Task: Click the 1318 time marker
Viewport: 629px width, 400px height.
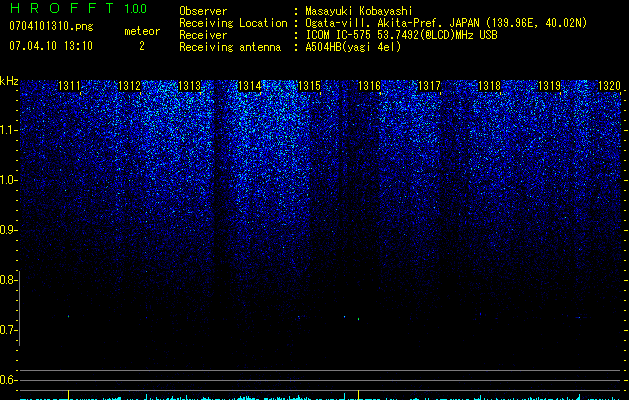Action: pos(489,86)
